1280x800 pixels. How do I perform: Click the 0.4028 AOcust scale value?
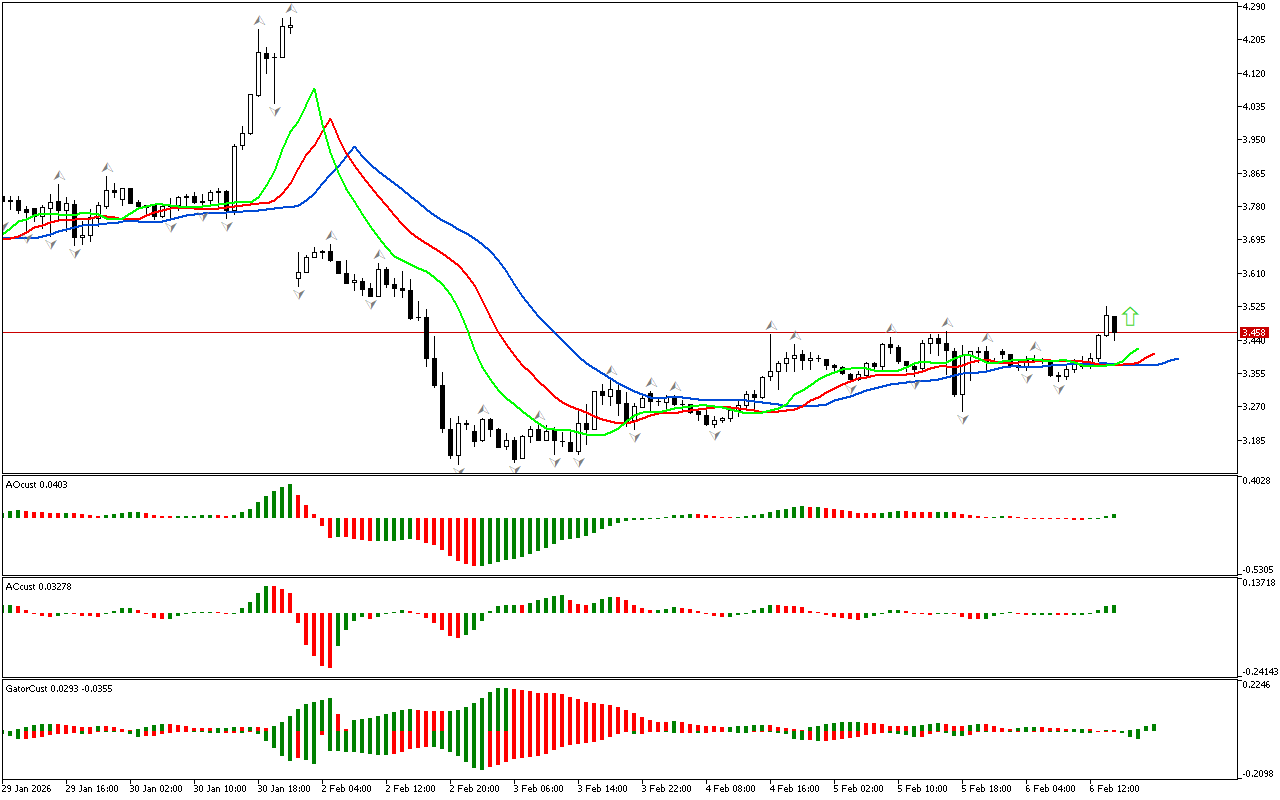coord(1256,482)
